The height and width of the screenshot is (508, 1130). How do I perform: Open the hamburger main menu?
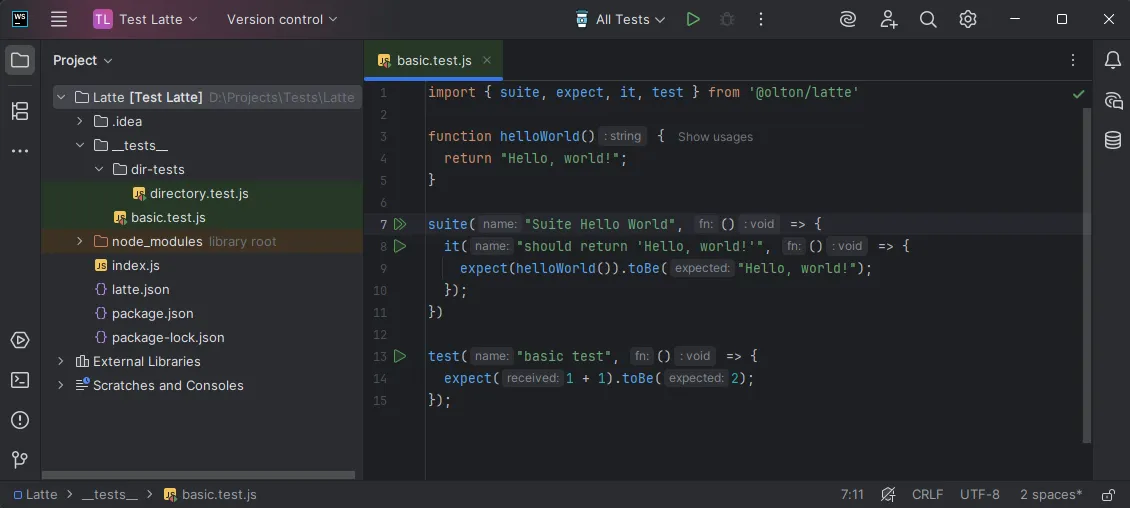point(59,19)
